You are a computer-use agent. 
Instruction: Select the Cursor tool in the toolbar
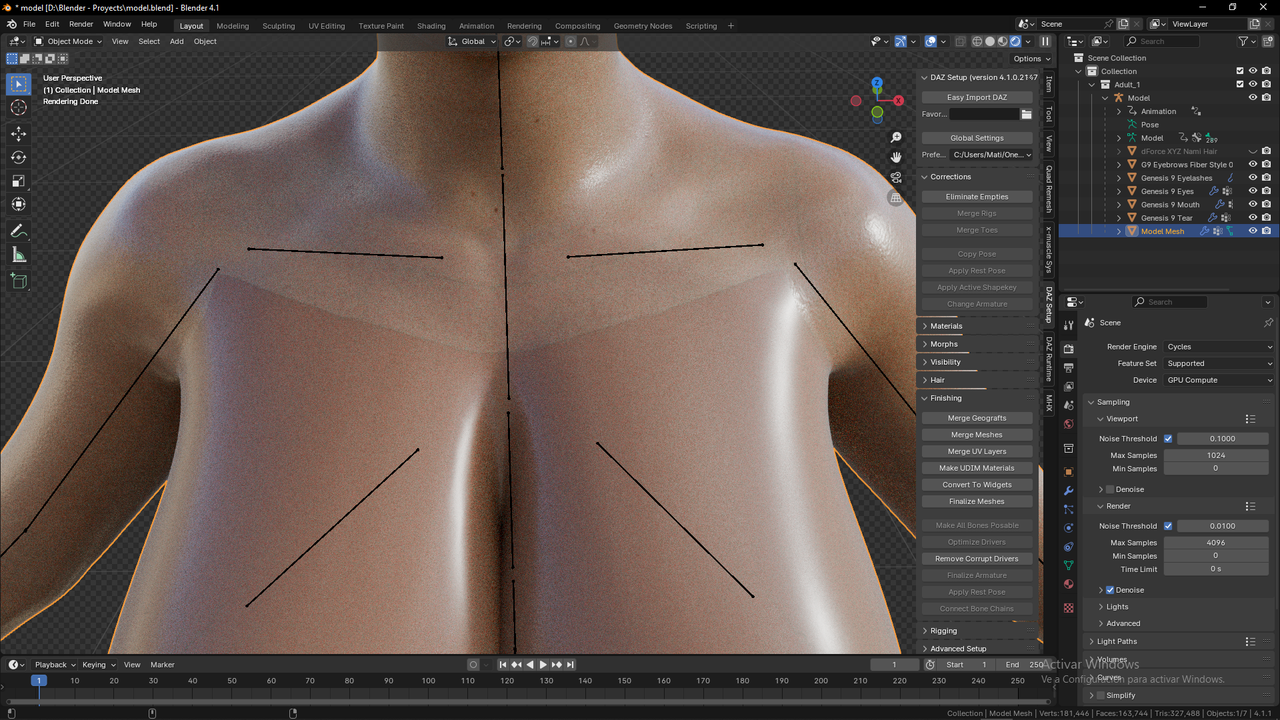[x=19, y=108]
